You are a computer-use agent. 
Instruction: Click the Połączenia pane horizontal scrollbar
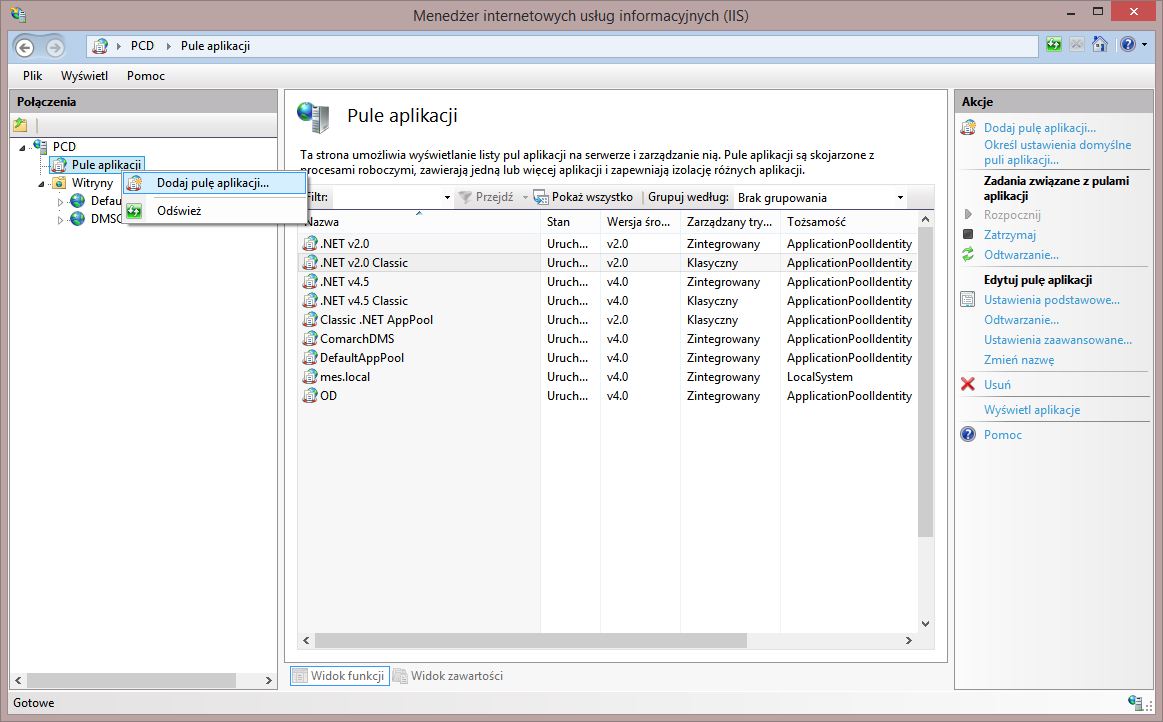131,680
